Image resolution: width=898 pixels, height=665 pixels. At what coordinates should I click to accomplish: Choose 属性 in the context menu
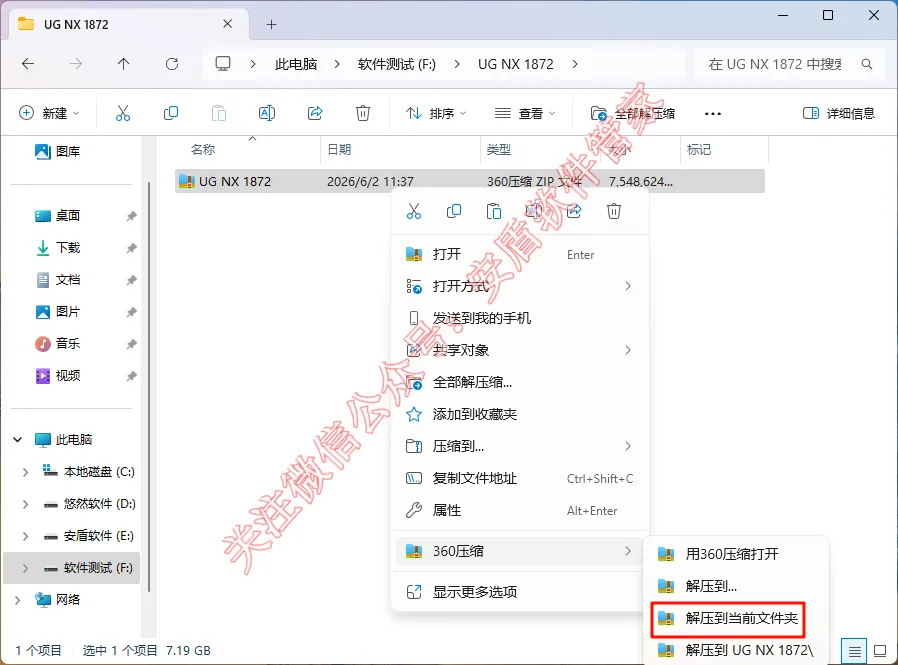point(520,510)
